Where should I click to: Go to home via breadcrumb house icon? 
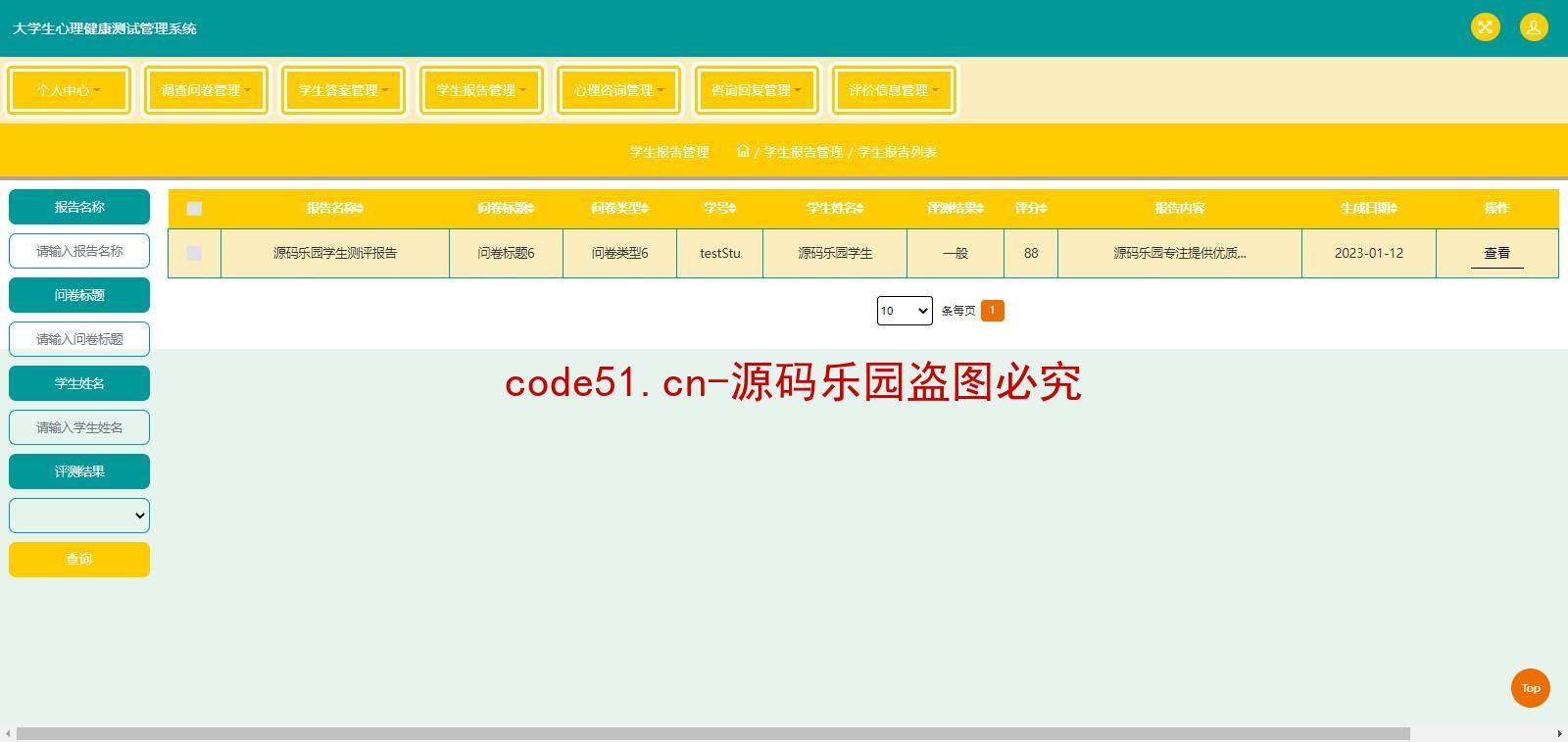pyautogui.click(x=743, y=151)
